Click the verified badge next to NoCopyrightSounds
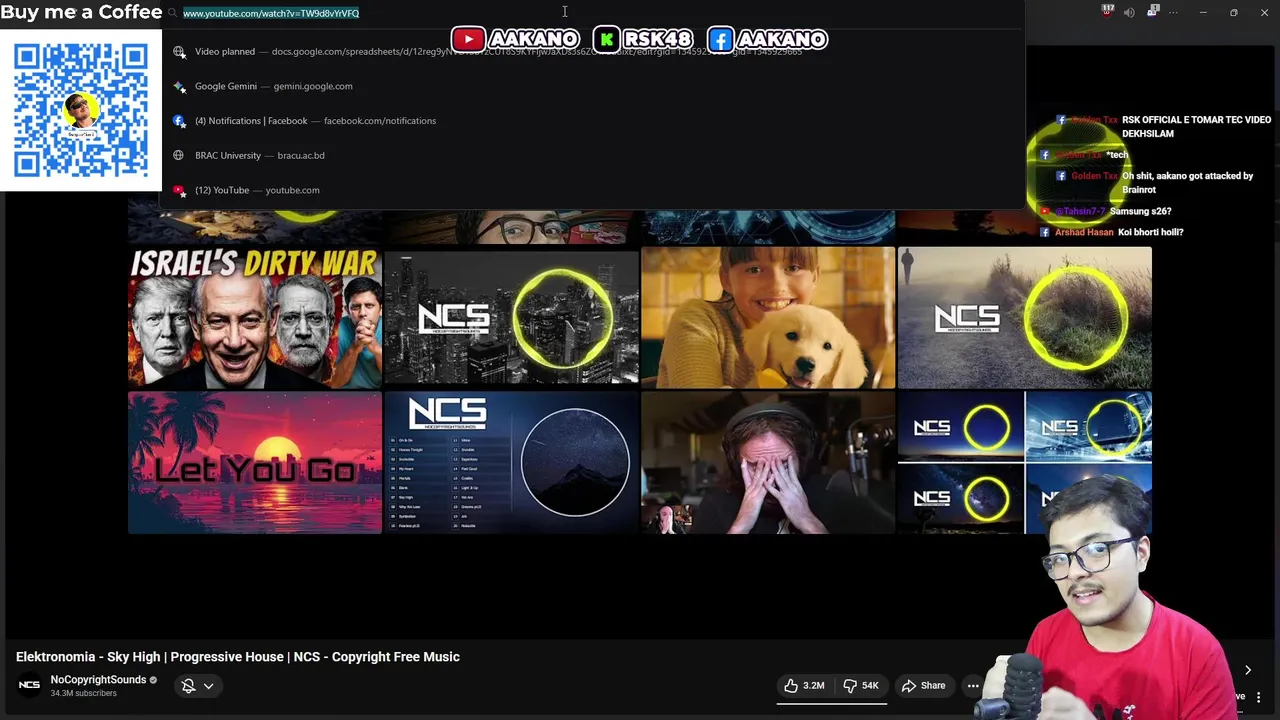 [154, 680]
